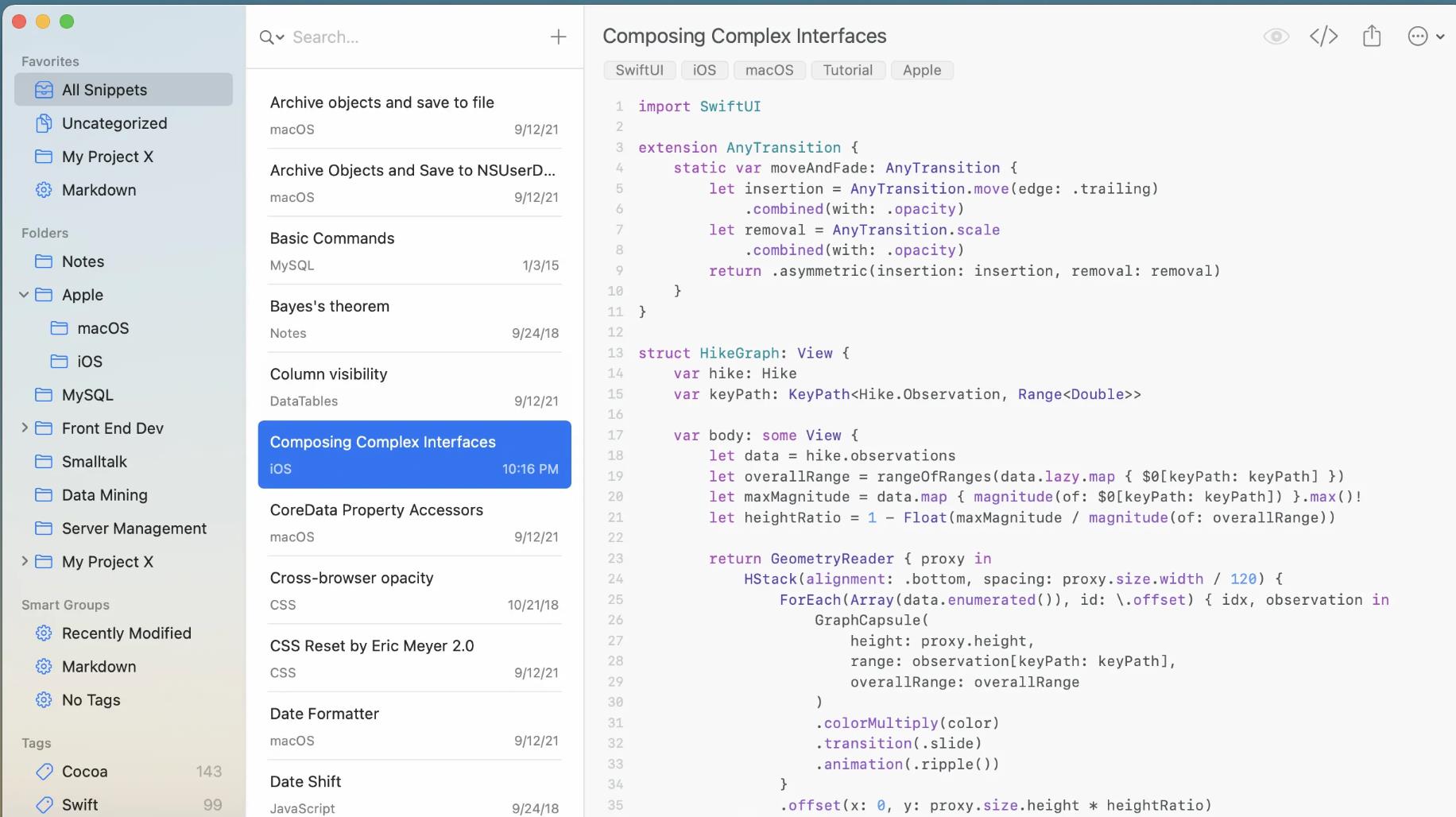Select Uncategorized in Favorites
This screenshot has height=817, width=1456.
tap(114, 123)
